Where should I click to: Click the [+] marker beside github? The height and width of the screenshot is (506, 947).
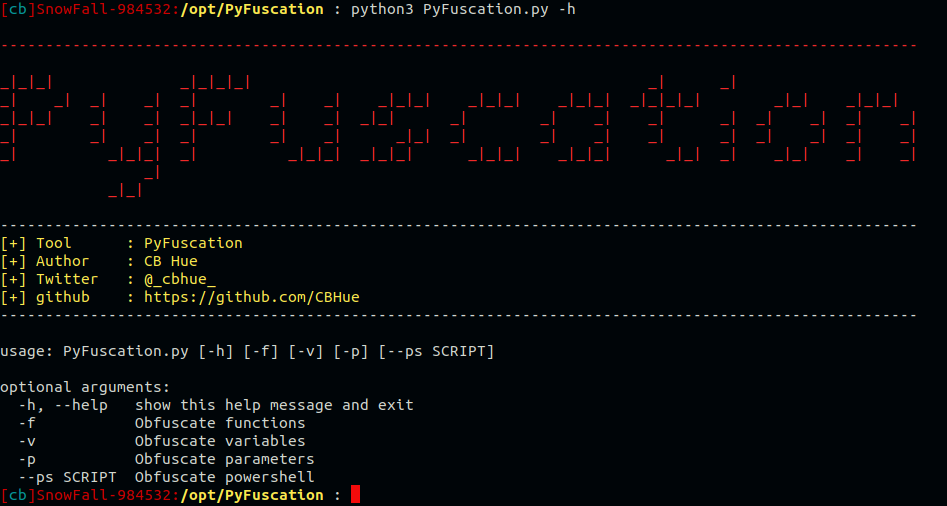pyautogui.click(x=13, y=297)
